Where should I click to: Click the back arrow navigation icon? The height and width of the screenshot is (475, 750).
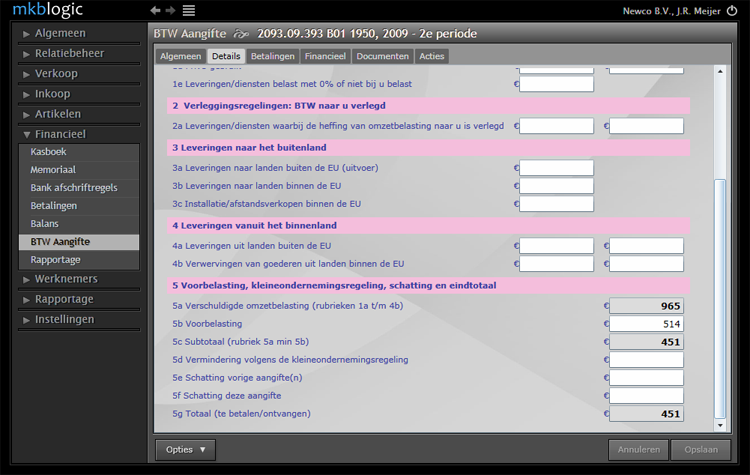155,10
